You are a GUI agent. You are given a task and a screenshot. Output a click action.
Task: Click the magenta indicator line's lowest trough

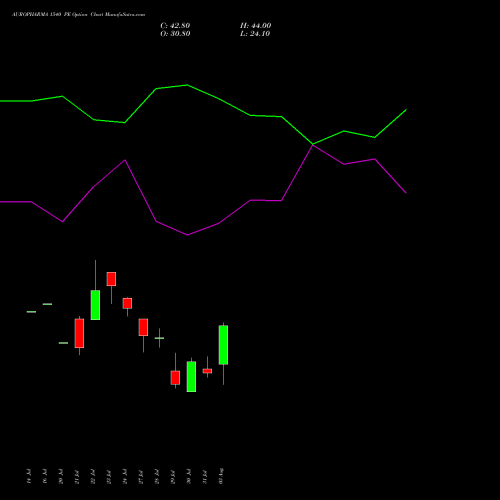click(x=187, y=235)
